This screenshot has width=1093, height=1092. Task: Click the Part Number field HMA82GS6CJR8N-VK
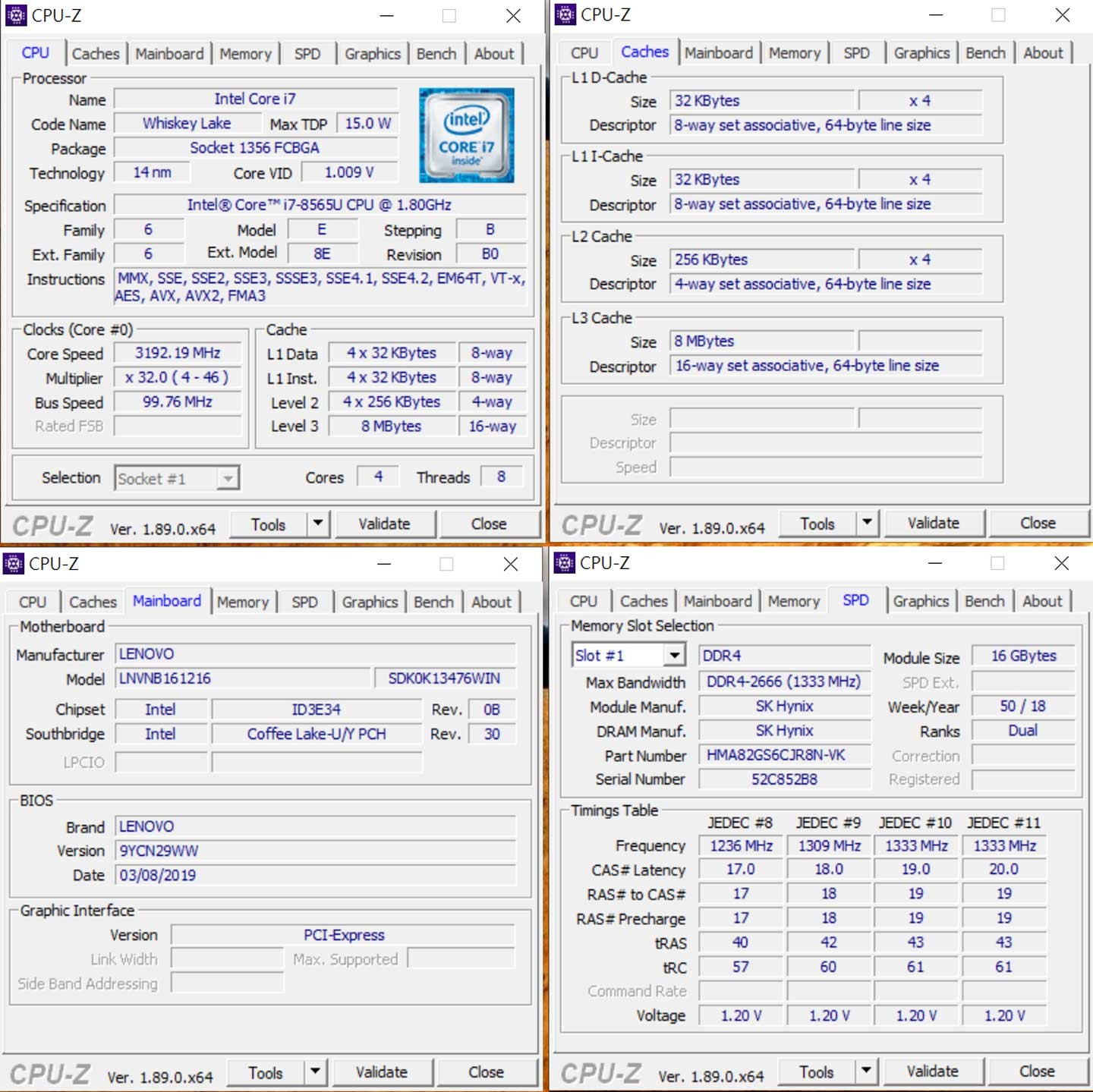(784, 755)
